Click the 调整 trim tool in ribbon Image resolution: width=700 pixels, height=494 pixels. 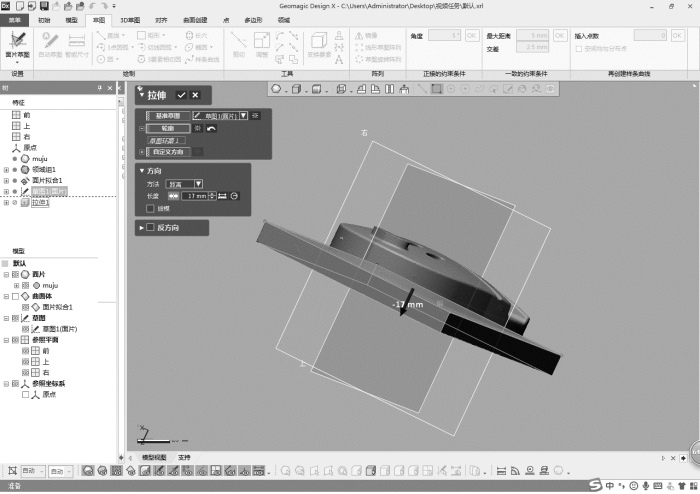pos(261,46)
